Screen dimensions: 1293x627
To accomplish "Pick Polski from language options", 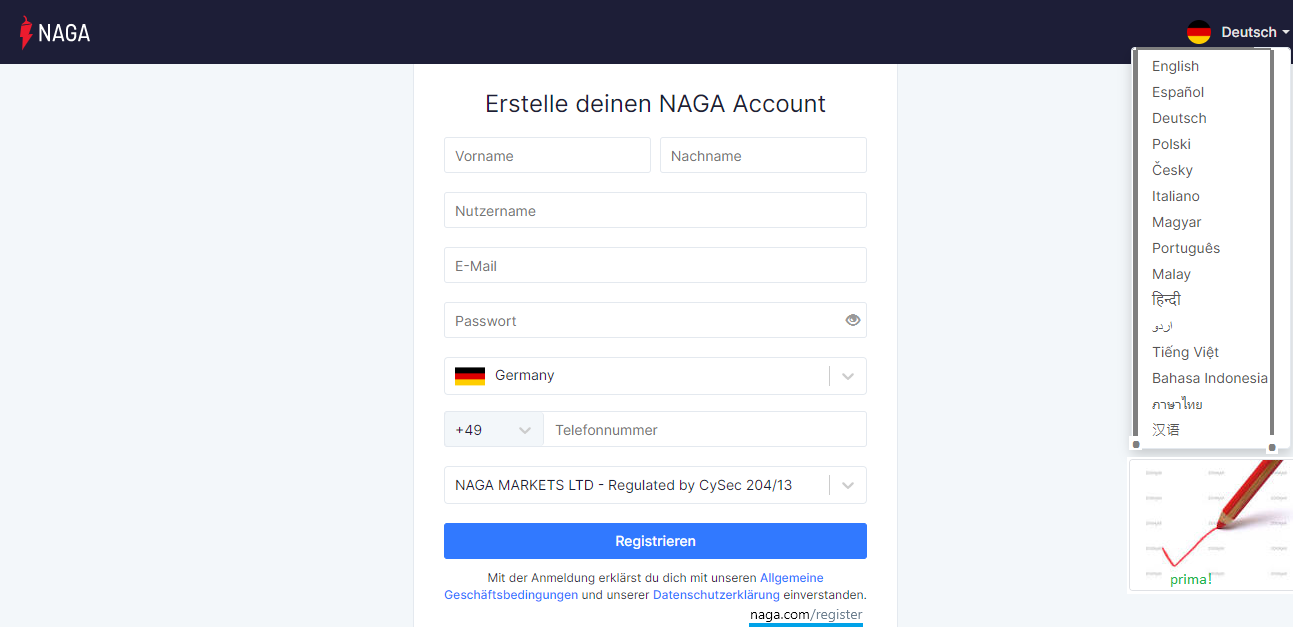I will 1171,144.
